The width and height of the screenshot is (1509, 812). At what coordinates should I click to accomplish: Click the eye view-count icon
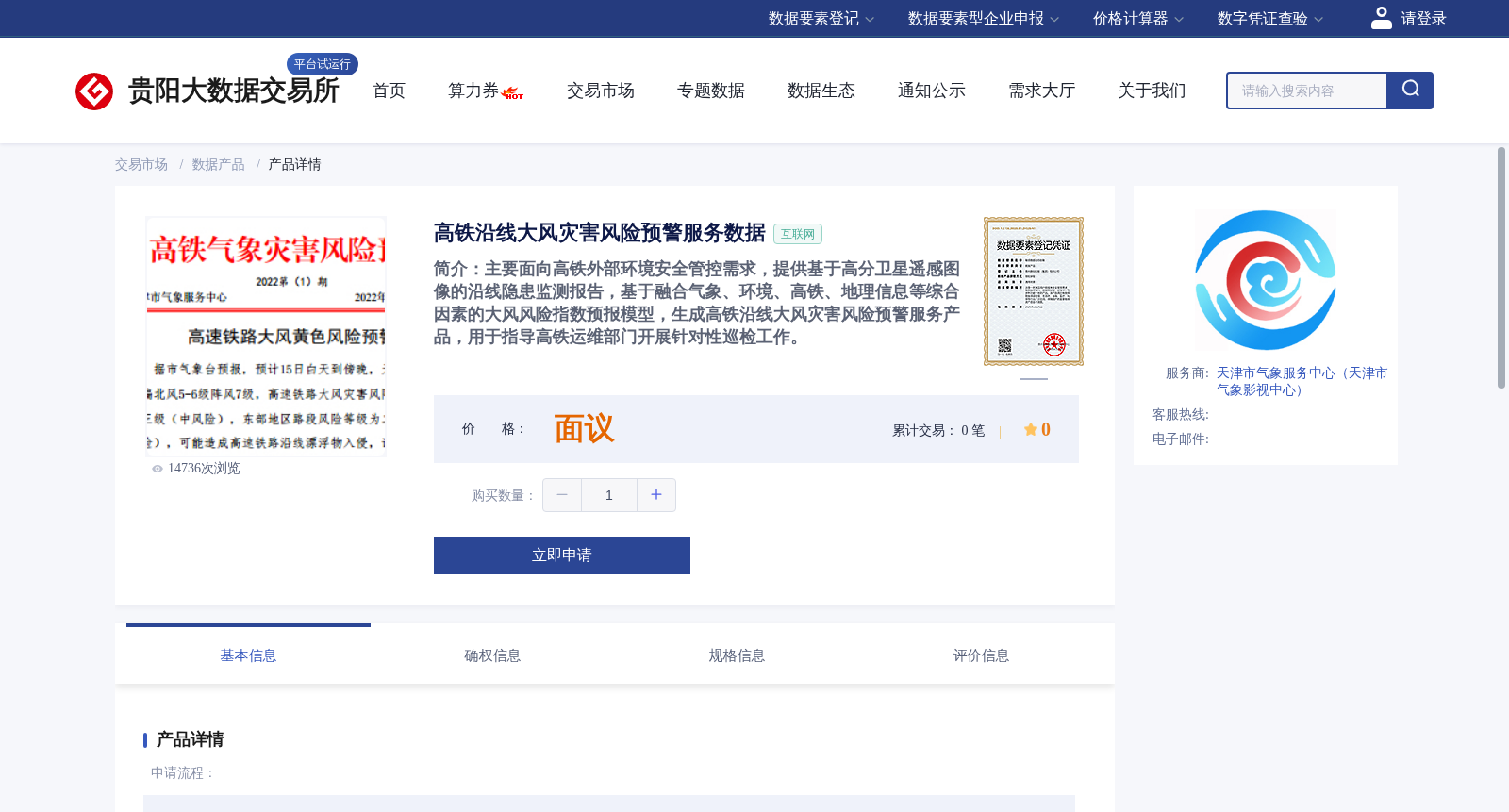tap(158, 469)
